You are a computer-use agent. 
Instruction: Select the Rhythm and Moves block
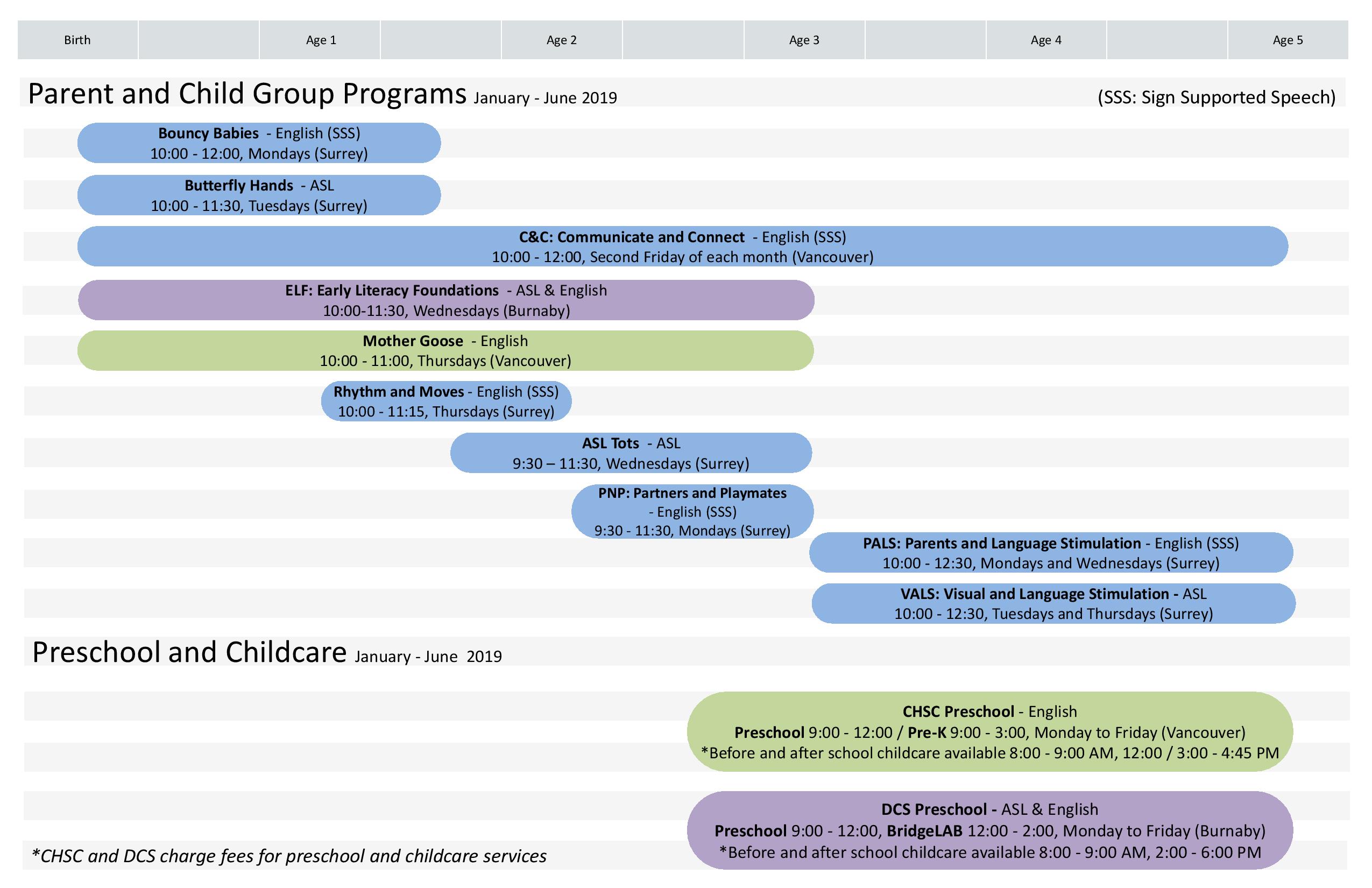pyautogui.click(x=446, y=401)
